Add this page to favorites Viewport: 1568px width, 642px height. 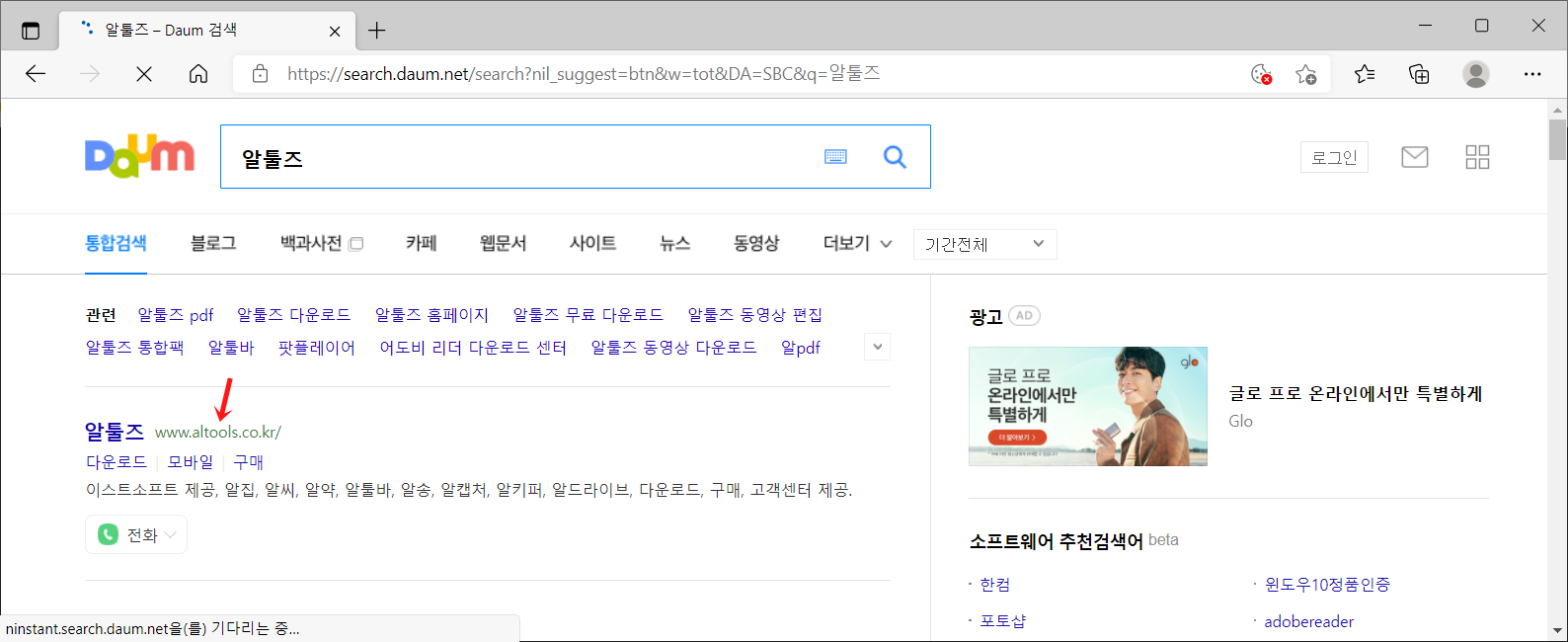(1306, 74)
